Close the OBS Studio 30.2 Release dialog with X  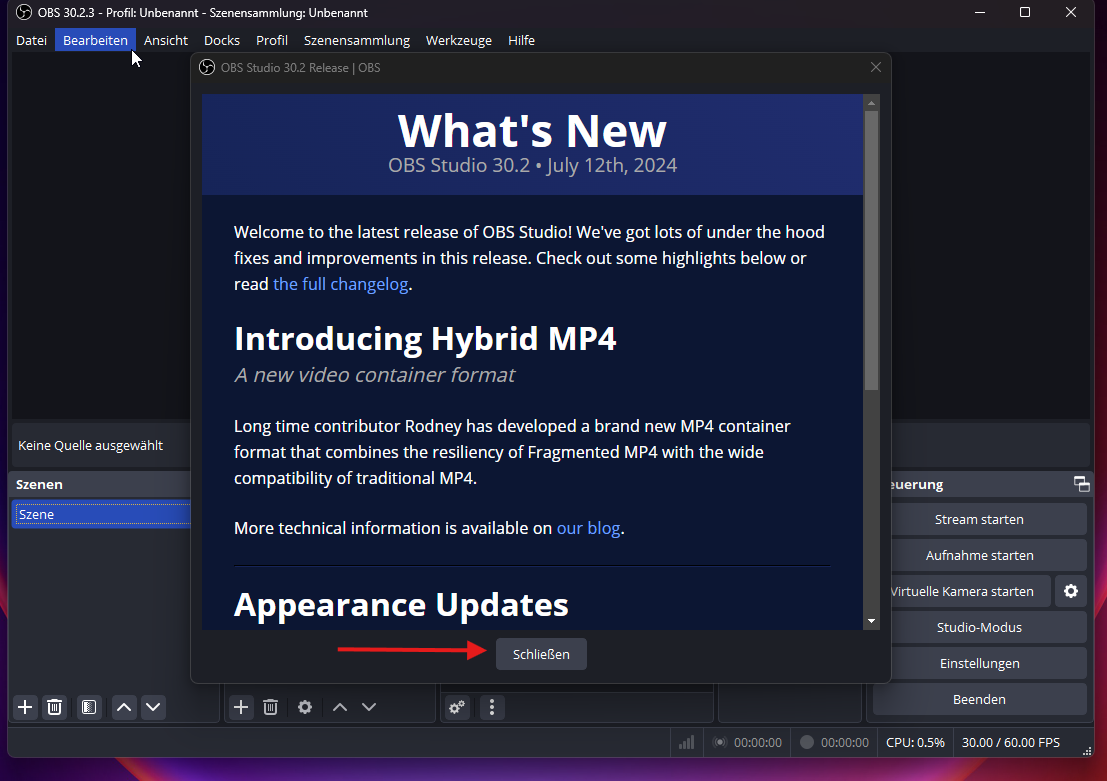[x=875, y=67]
